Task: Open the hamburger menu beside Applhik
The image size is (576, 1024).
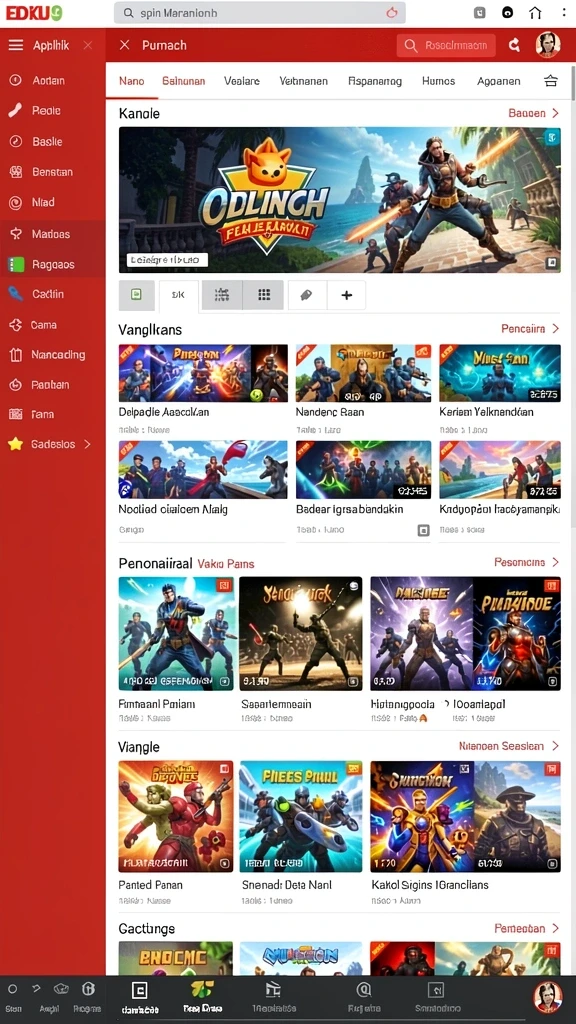Action: coord(15,45)
